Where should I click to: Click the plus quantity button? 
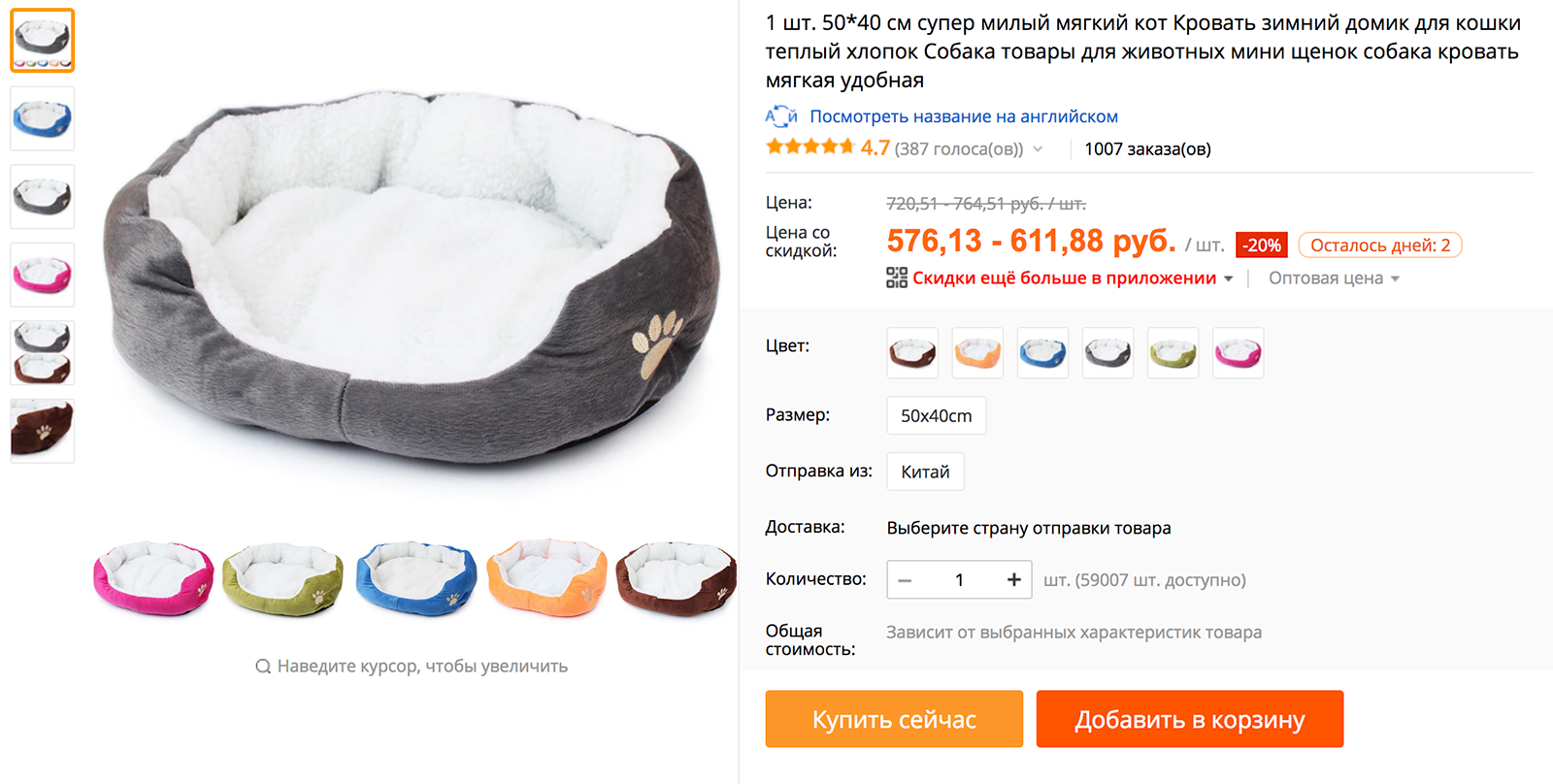point(1014,580)
